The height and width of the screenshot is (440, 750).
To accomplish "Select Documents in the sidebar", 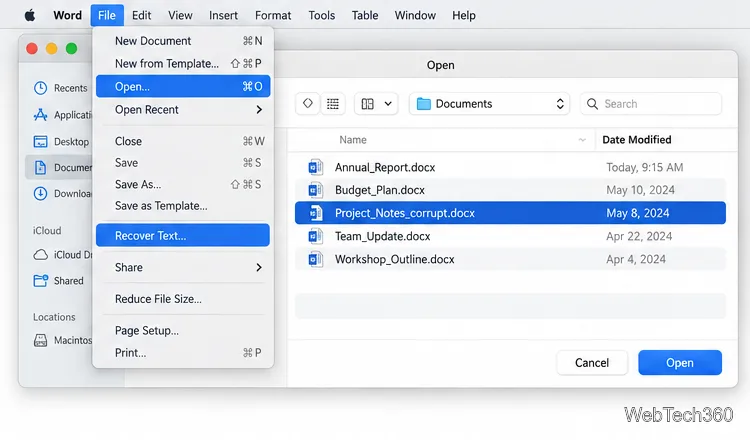I will (59, 167).
